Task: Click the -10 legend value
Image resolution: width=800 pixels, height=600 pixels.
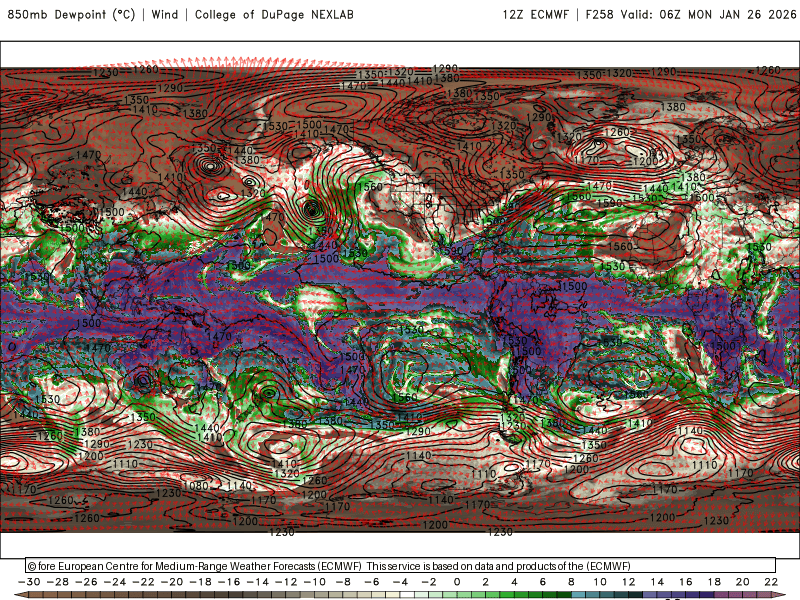Action: pyautogui.click(x=315, y=582)
